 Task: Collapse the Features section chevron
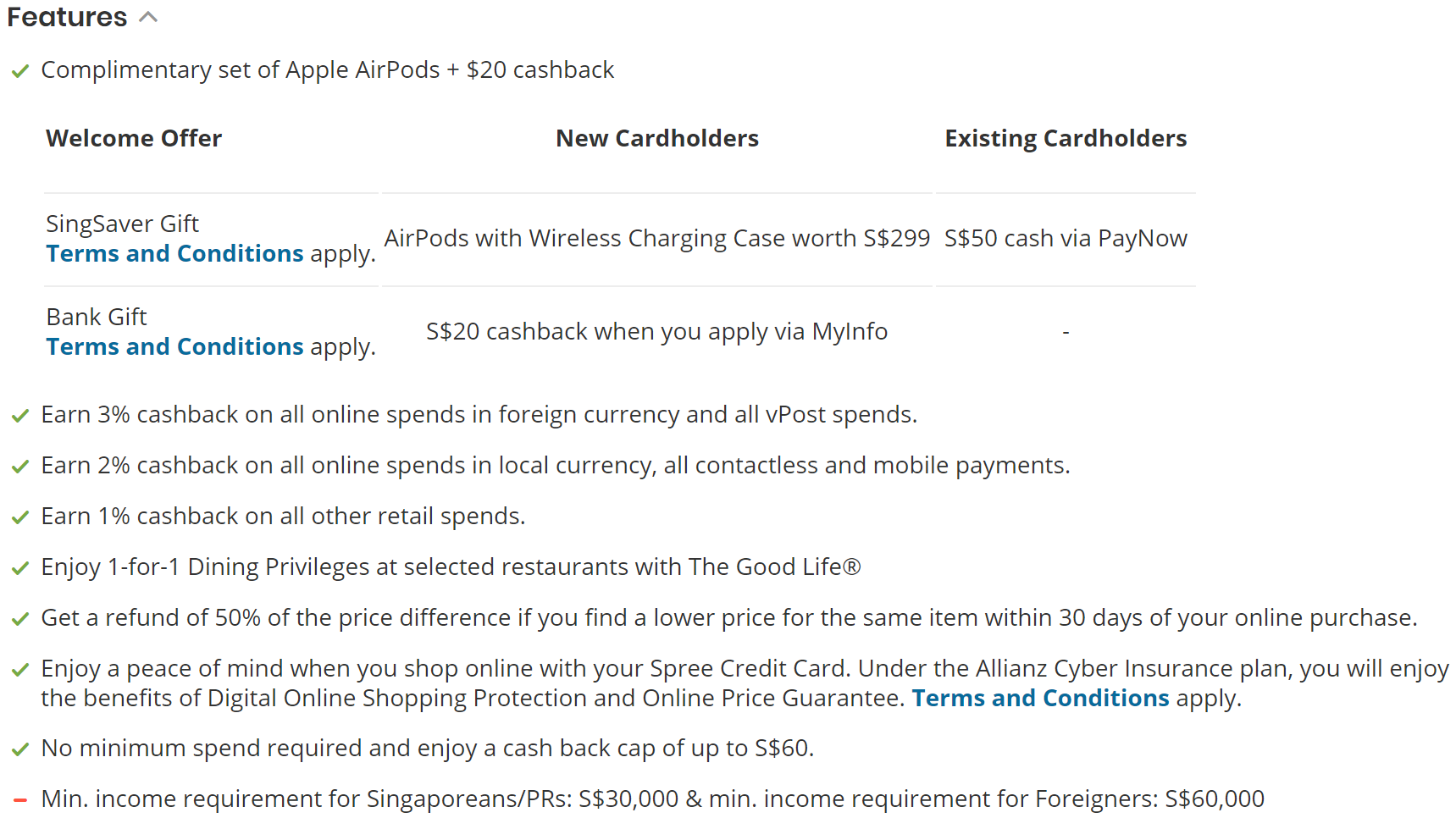click(x=148, y=17)
